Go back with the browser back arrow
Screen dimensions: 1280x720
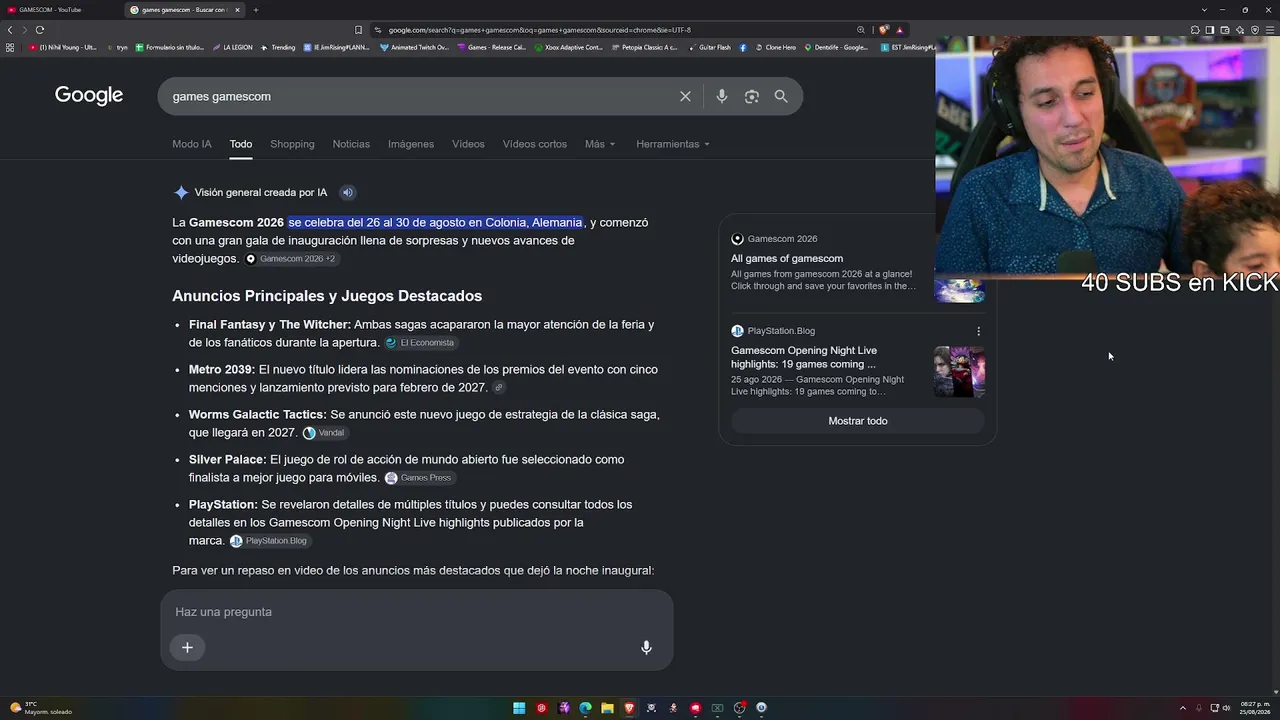point(10,30)
